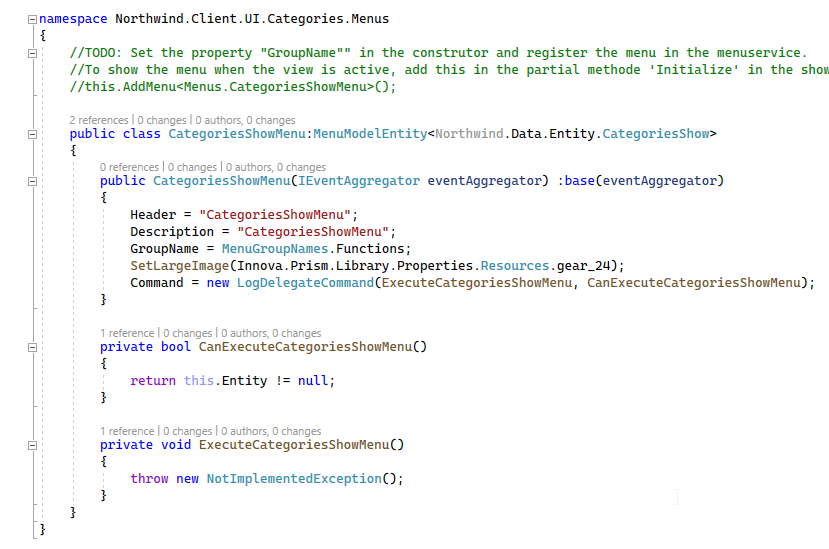
Task: Open "0 references" CodeLens above the constructor
Action: 130,167
